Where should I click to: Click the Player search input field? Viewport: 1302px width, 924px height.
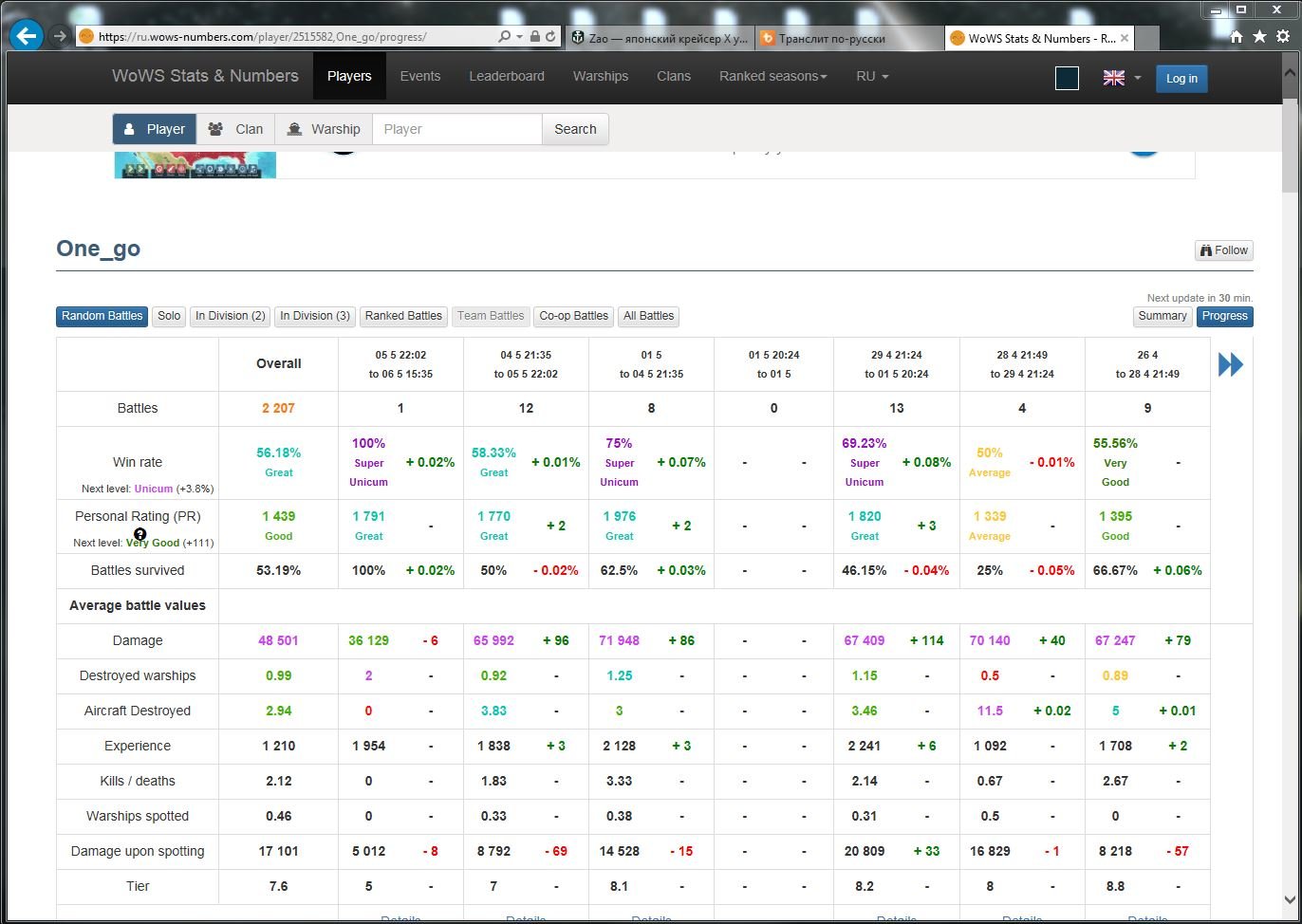[x=457, y=129]
